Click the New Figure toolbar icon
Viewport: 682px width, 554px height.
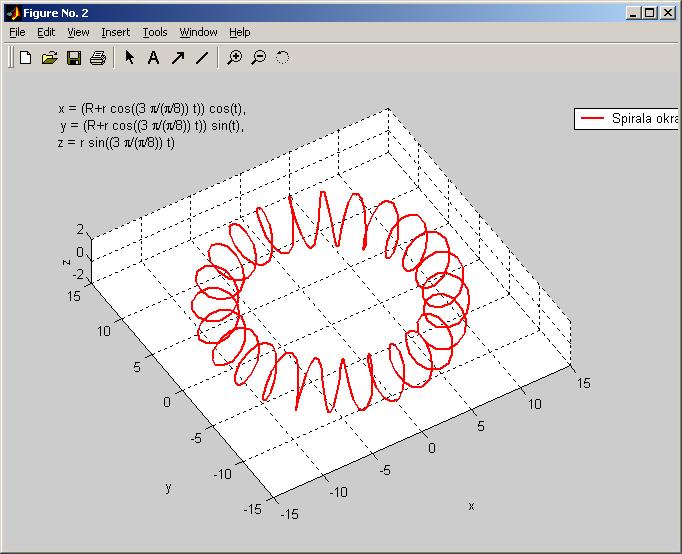tap(25, 58)
